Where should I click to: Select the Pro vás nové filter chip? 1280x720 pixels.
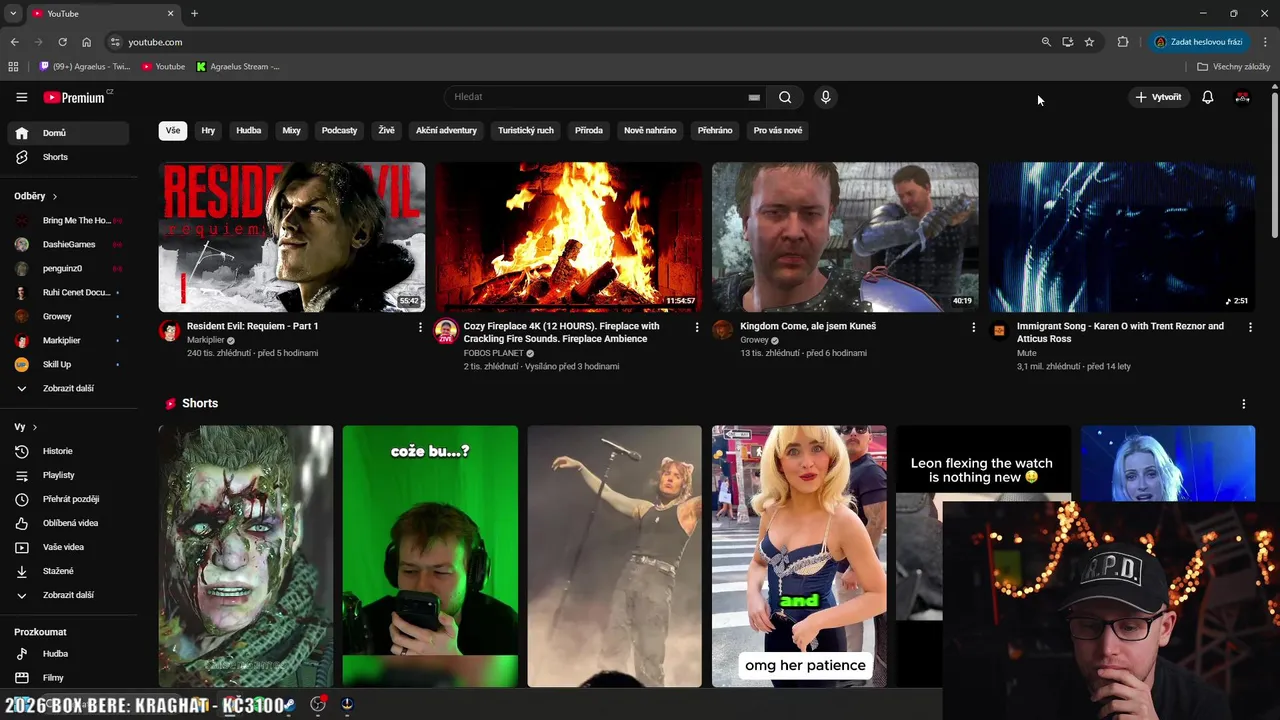[x=778, y=130]
